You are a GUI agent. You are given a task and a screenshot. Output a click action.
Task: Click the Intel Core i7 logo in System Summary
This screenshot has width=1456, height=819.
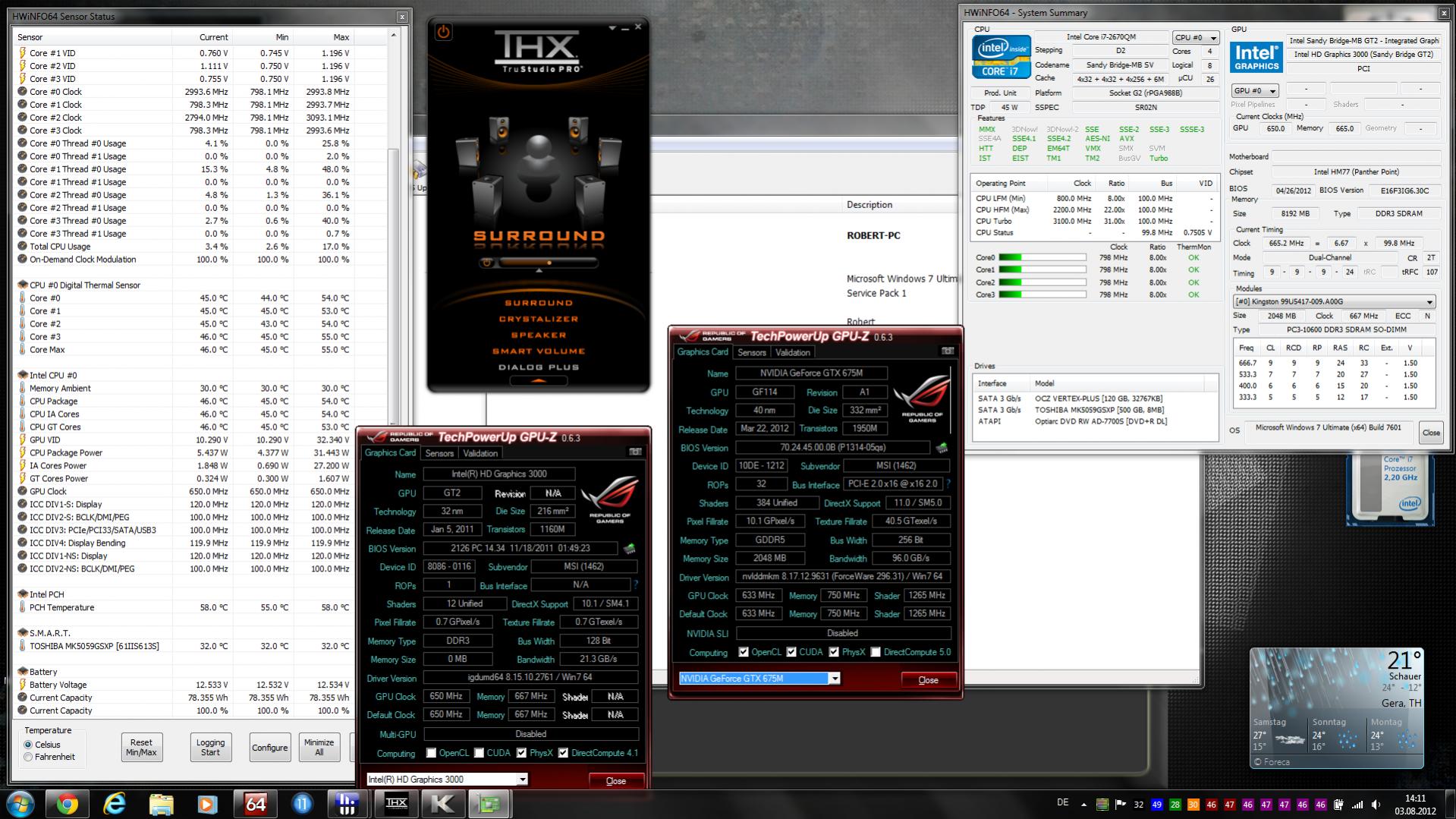pos(1001,56)
